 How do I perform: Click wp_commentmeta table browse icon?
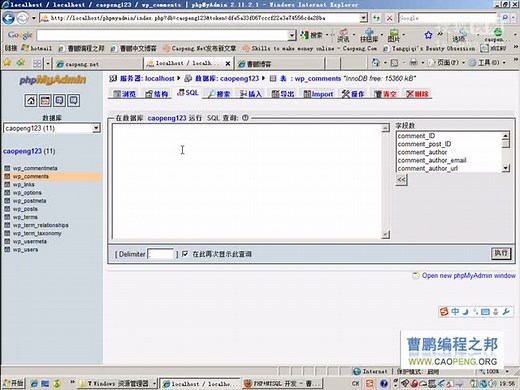point(7,168)
